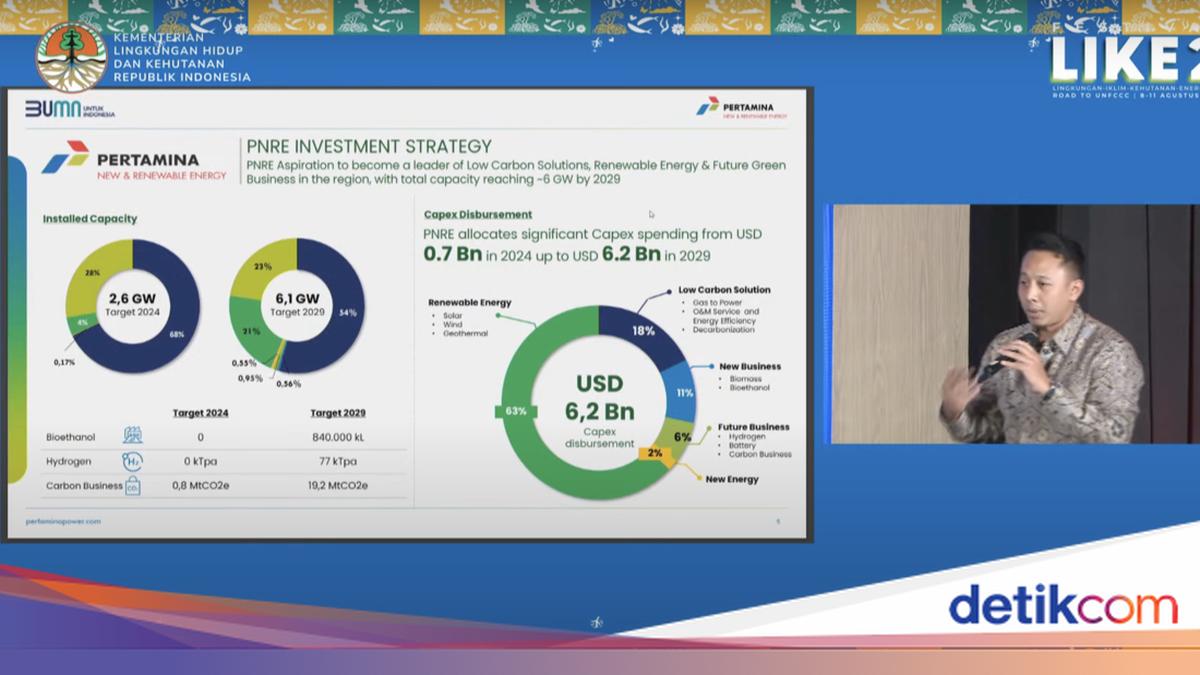Click the Kementerian Lingkungan Hidup tree emblem
The height and width of the screenshot is (675, 1200).
(71, 58)
